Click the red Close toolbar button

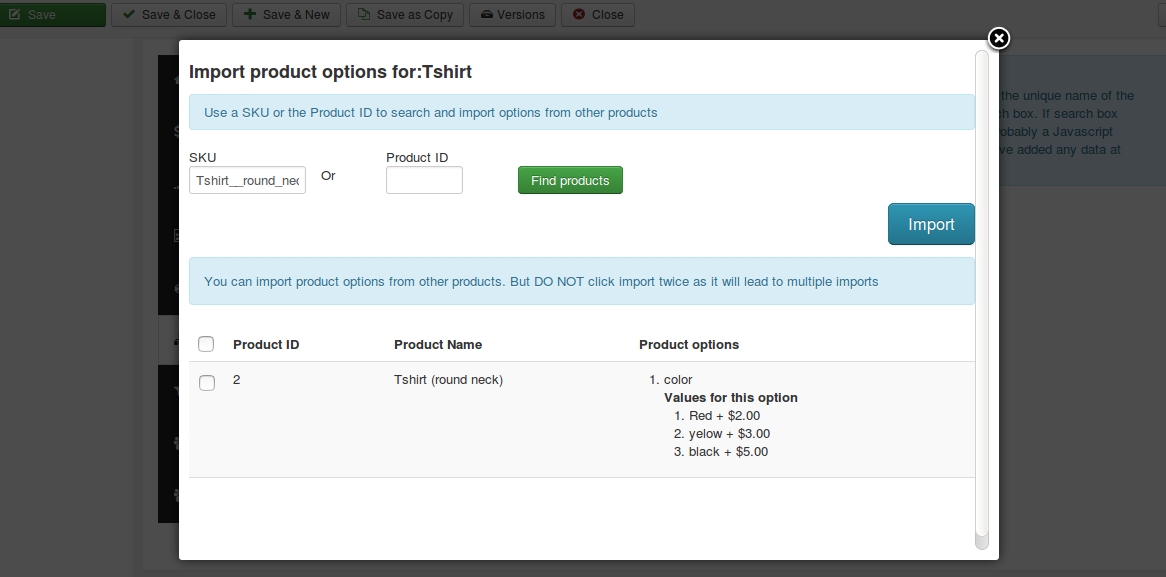point(598,15)
